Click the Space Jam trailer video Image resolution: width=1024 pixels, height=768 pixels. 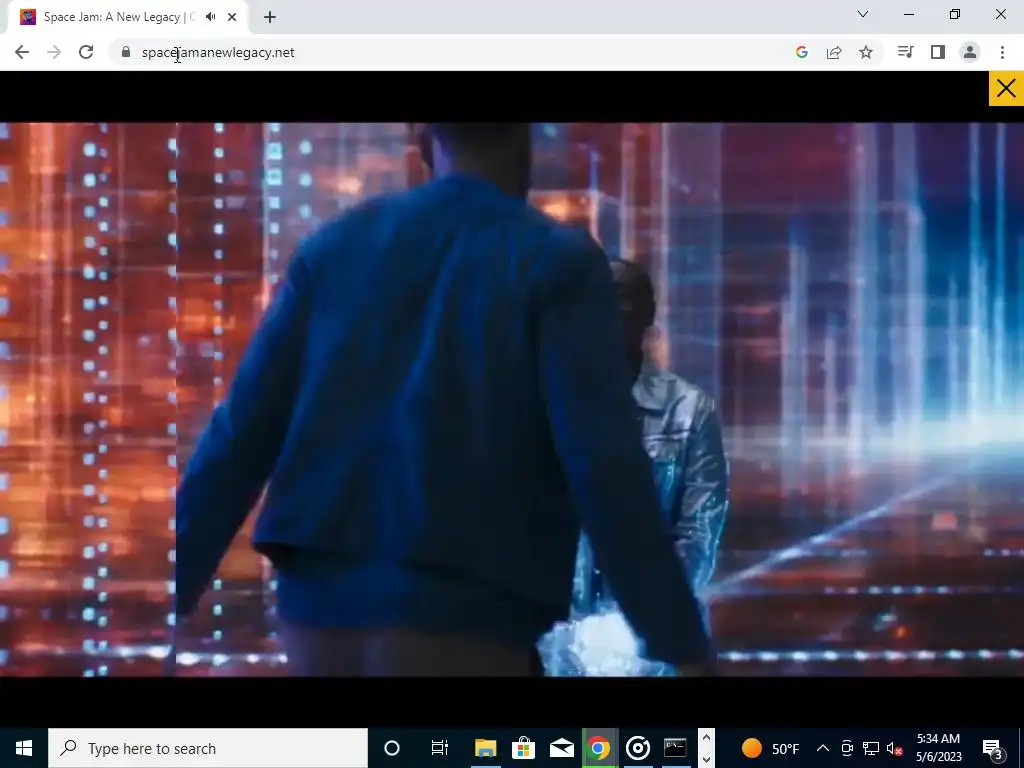click(x=512, y=399)
